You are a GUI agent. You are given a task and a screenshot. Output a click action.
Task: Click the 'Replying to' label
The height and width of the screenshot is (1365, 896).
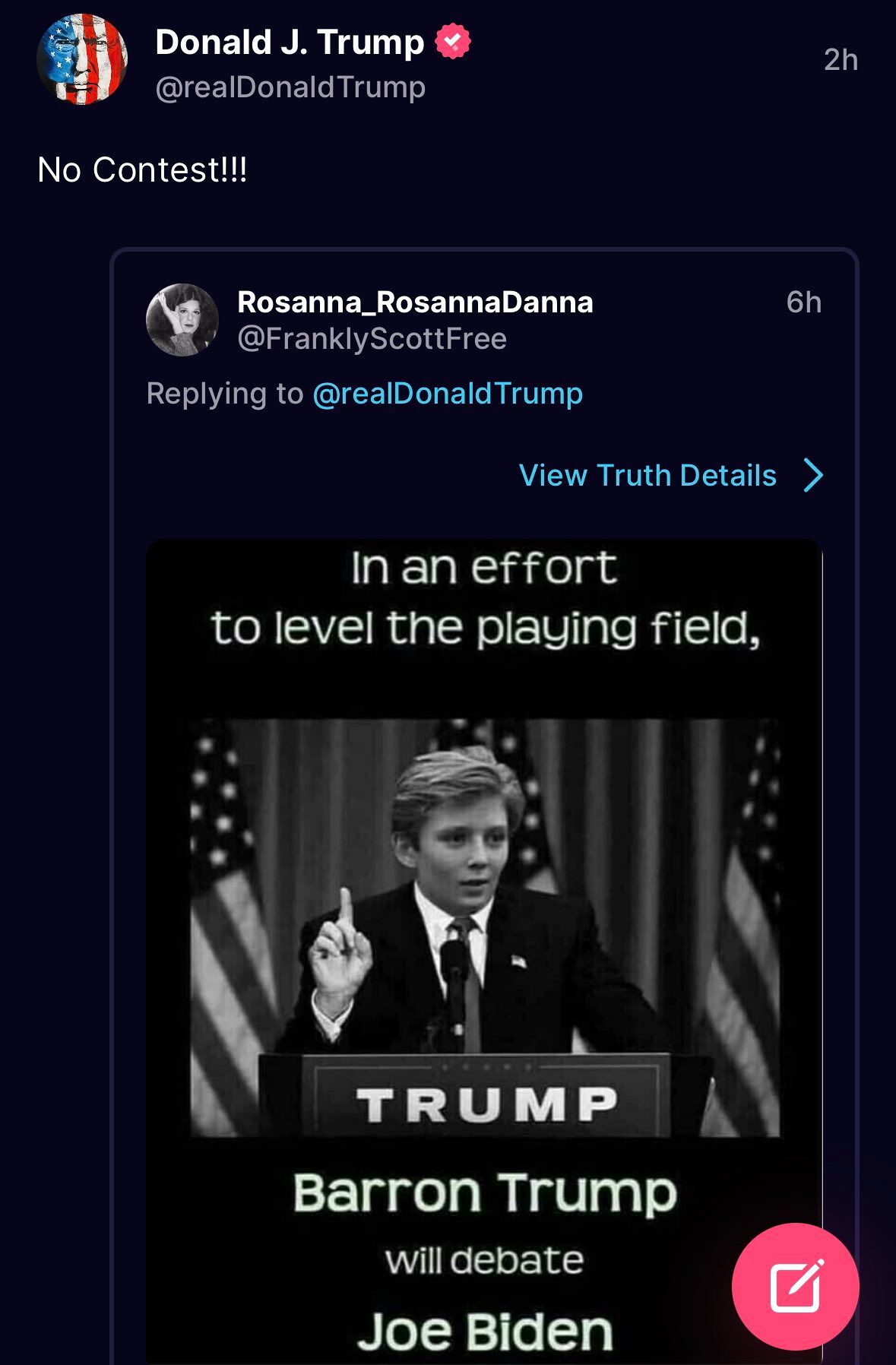[225, 394]
